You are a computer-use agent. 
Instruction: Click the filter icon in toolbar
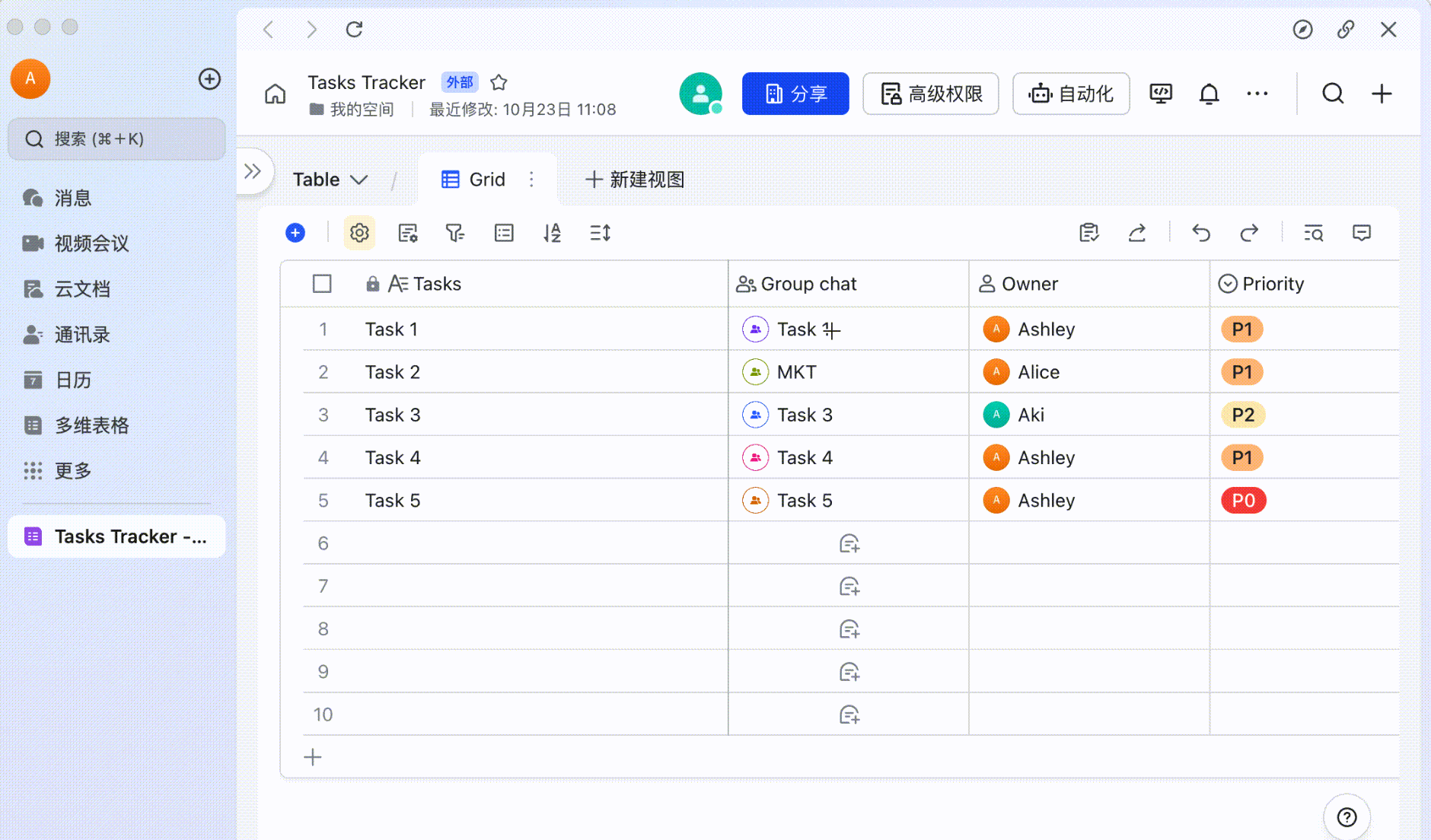pyautogui.click(x=455, y=233)
